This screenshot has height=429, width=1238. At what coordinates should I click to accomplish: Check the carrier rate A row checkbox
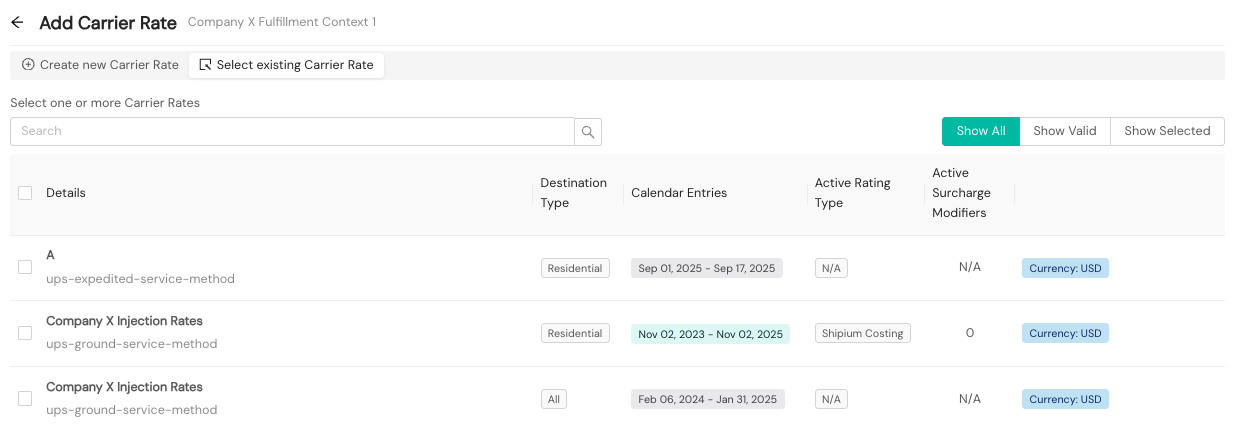point(25,267)
